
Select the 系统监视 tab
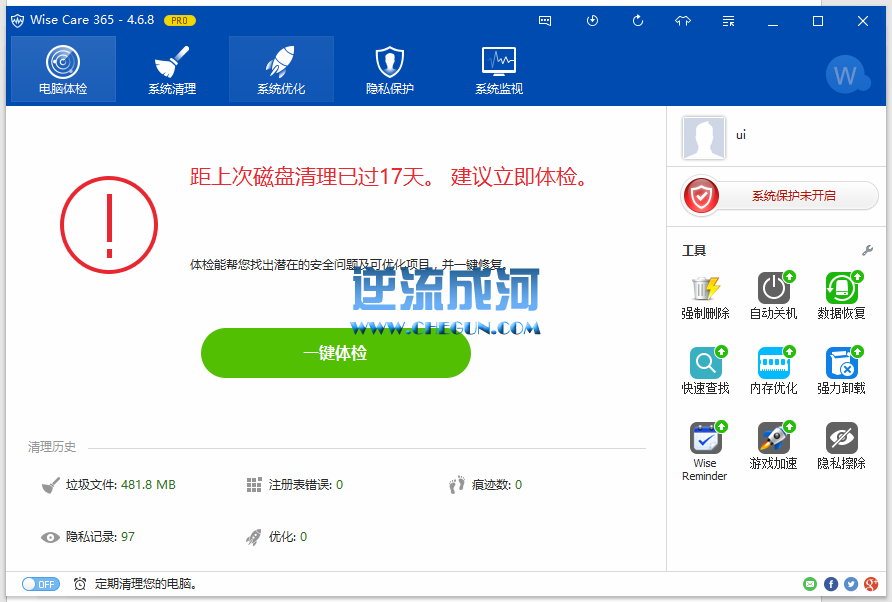499,69
